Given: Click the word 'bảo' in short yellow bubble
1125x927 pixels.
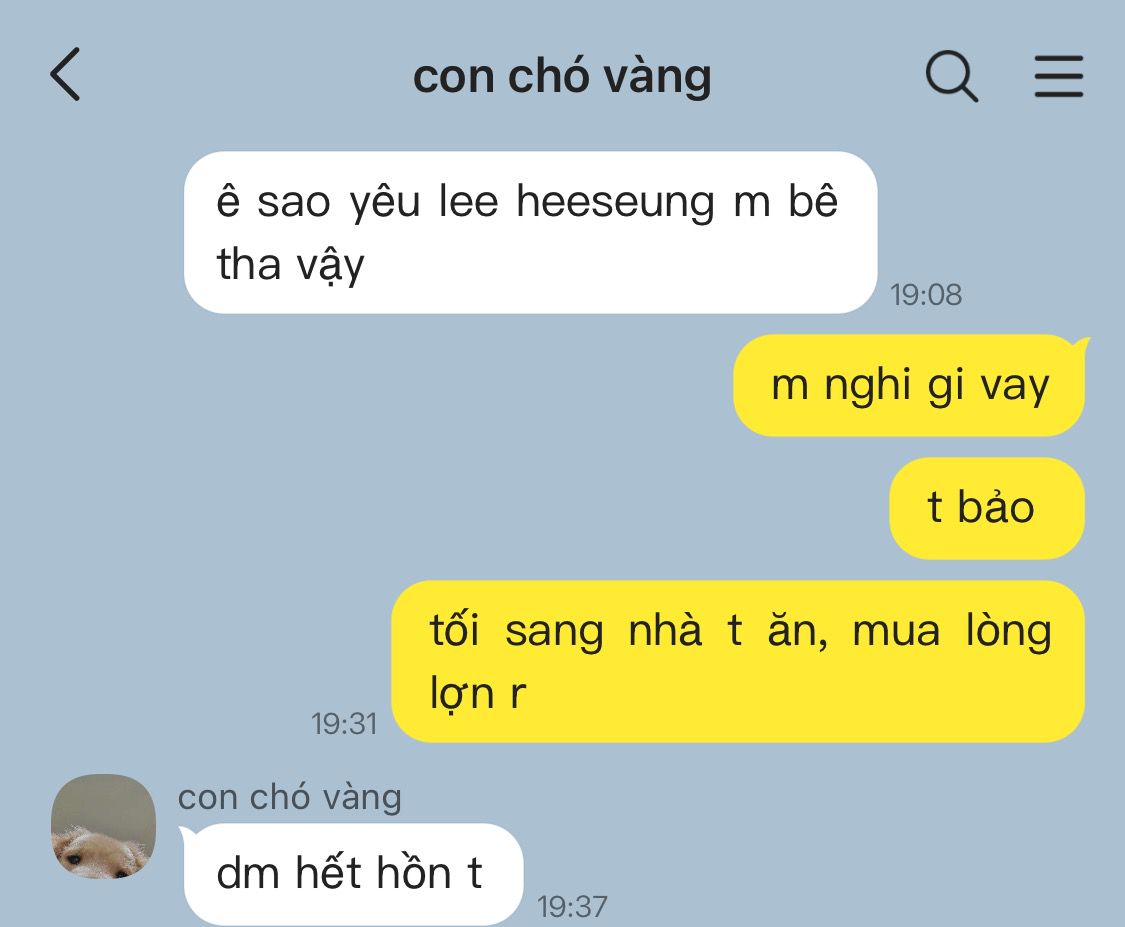Looking at the screenshot, I should [x=996, y=507].
